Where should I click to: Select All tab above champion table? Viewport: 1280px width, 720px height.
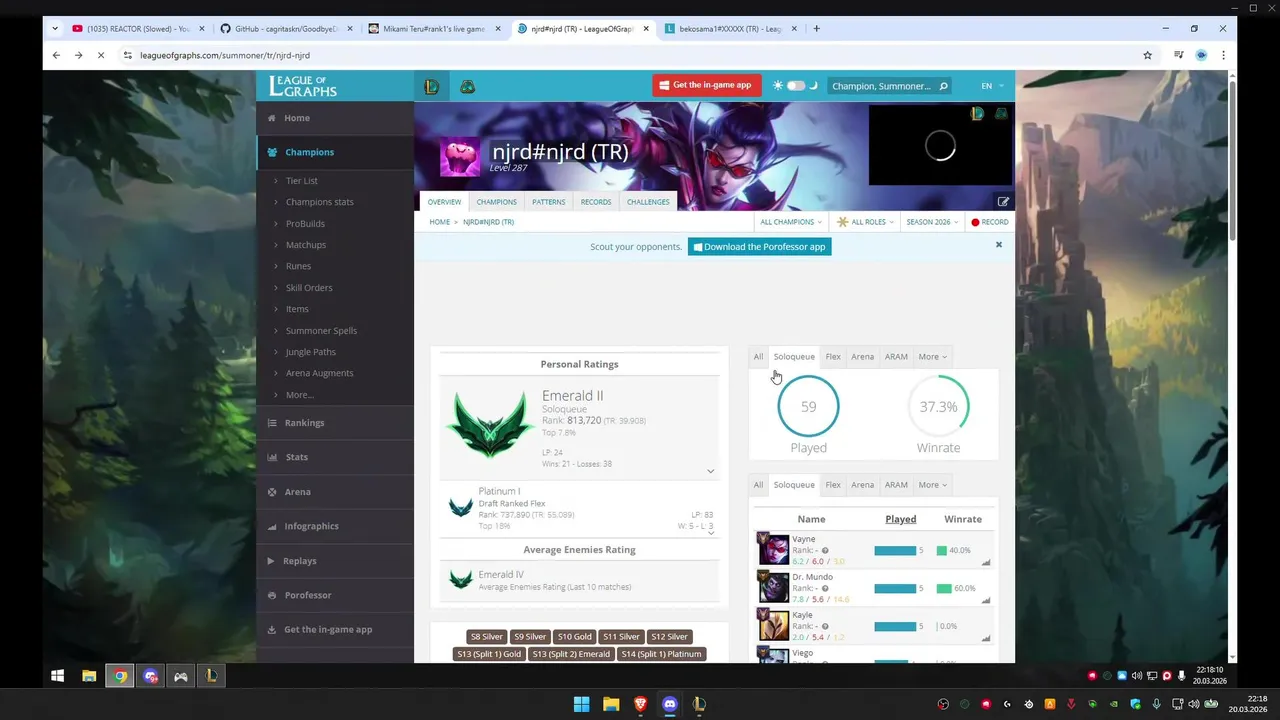pyautogui.click(x=758, y=485)
